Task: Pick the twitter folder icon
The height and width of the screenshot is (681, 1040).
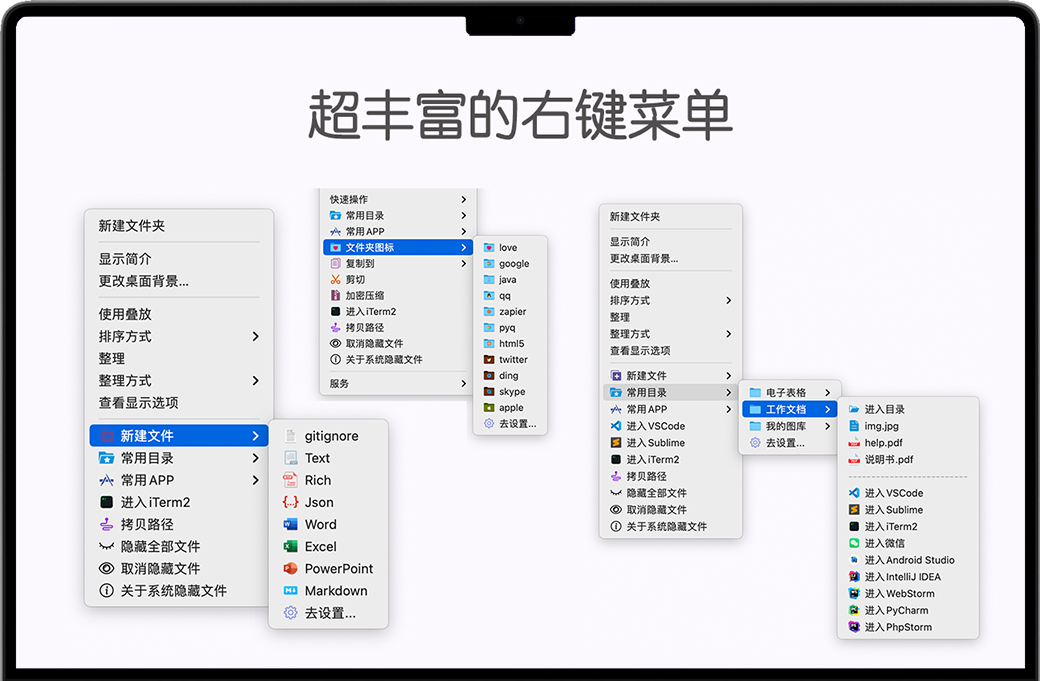Action: tap(489, 359)
